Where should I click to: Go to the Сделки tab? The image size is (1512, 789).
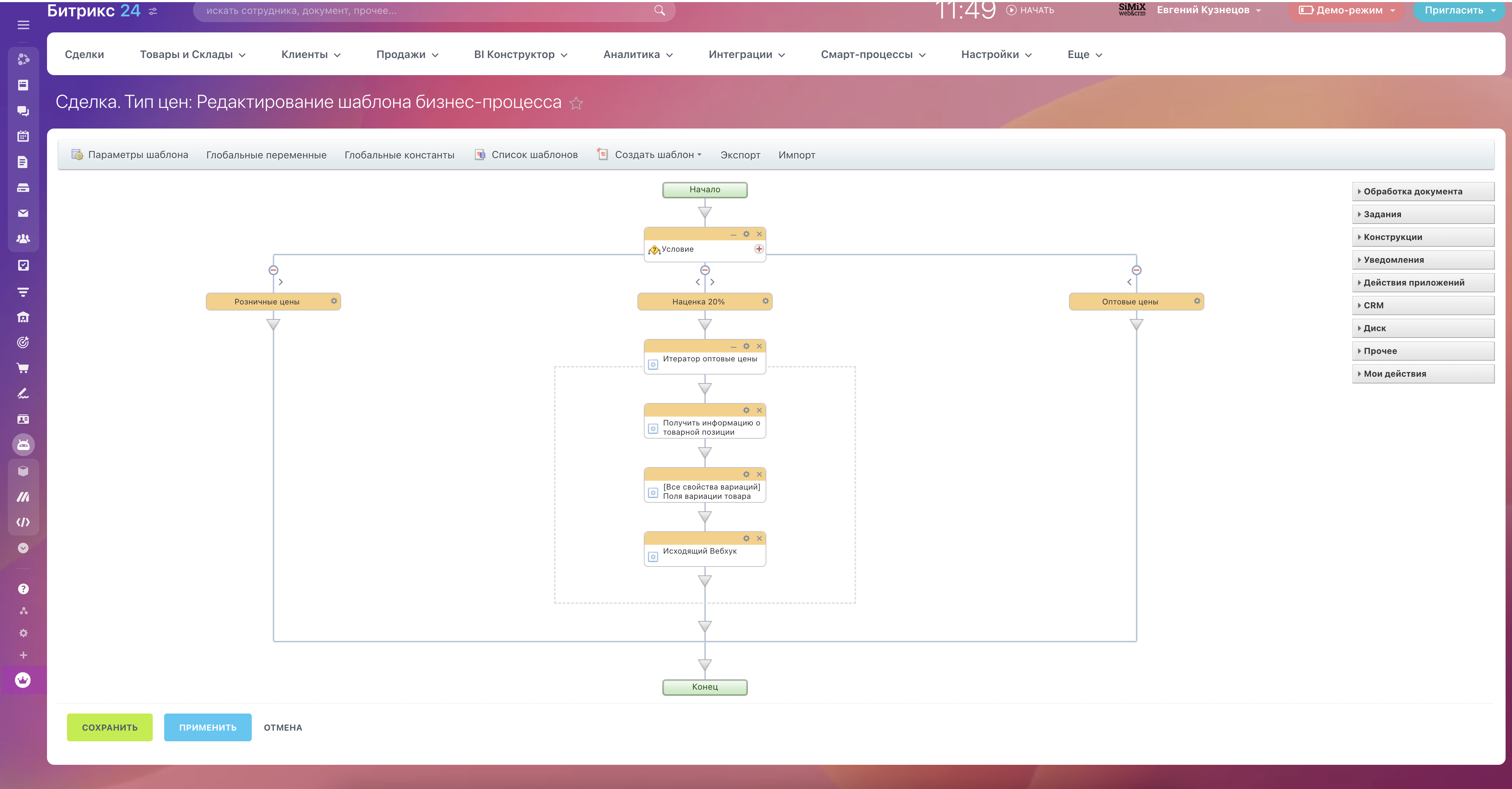coord(84,54)
